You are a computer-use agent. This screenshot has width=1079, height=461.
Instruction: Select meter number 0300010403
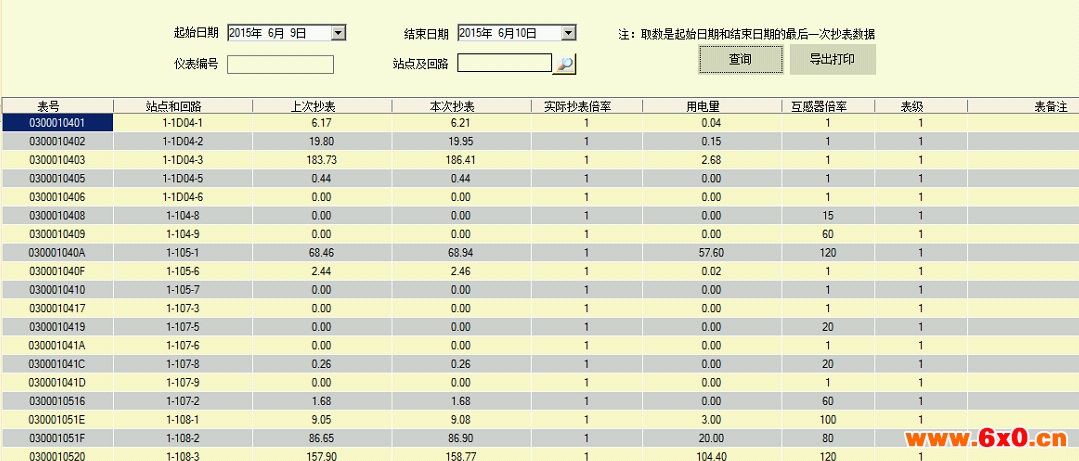click(x=57, y=160)
